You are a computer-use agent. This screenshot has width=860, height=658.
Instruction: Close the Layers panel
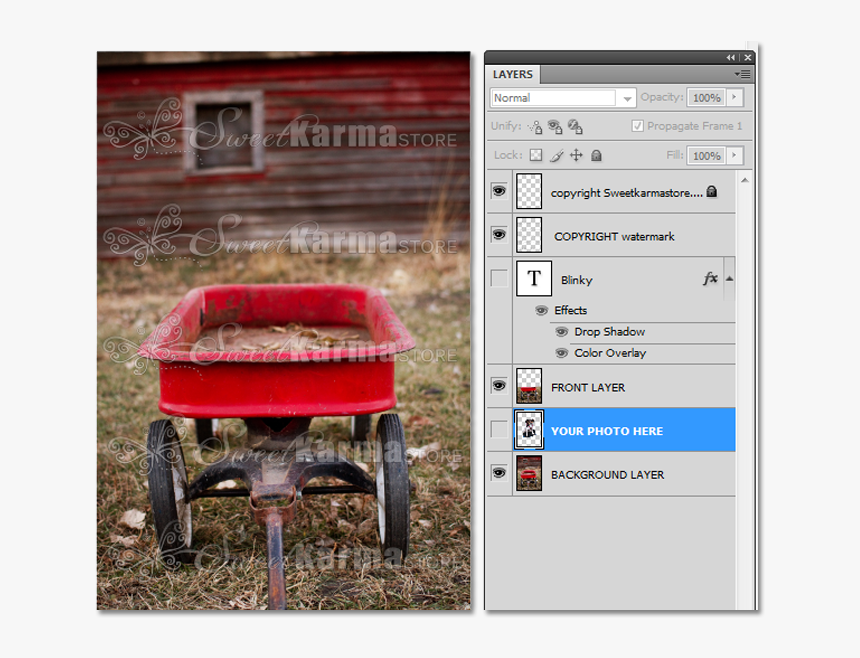pyautogui.click(x=748, y=57)
